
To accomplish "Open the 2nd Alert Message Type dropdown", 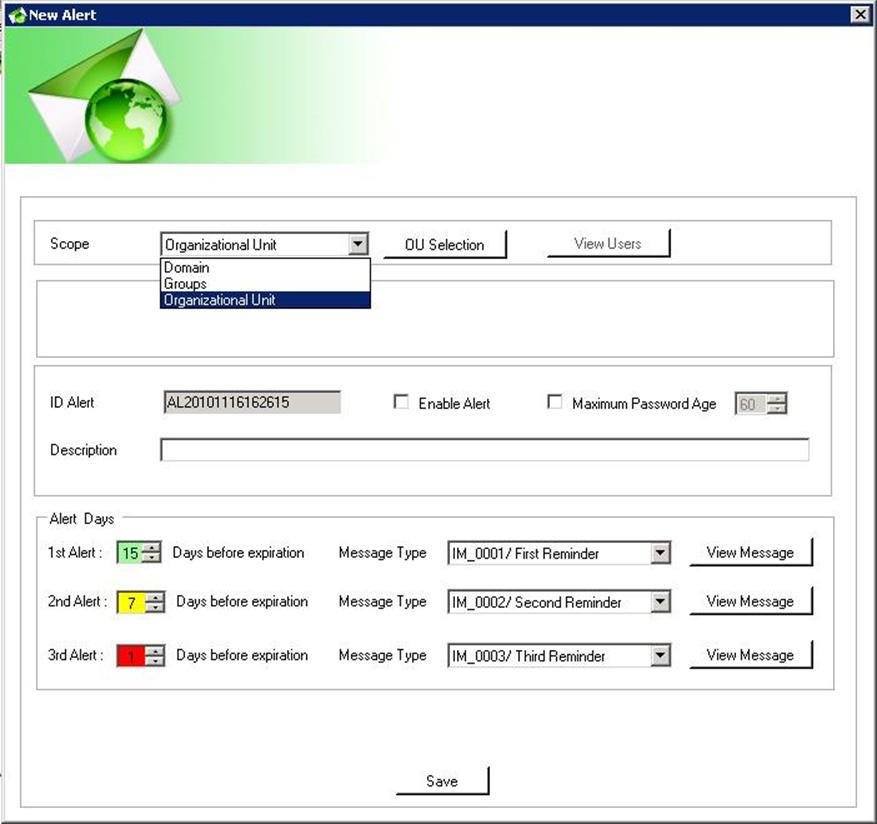I will [x=660, y=602].
